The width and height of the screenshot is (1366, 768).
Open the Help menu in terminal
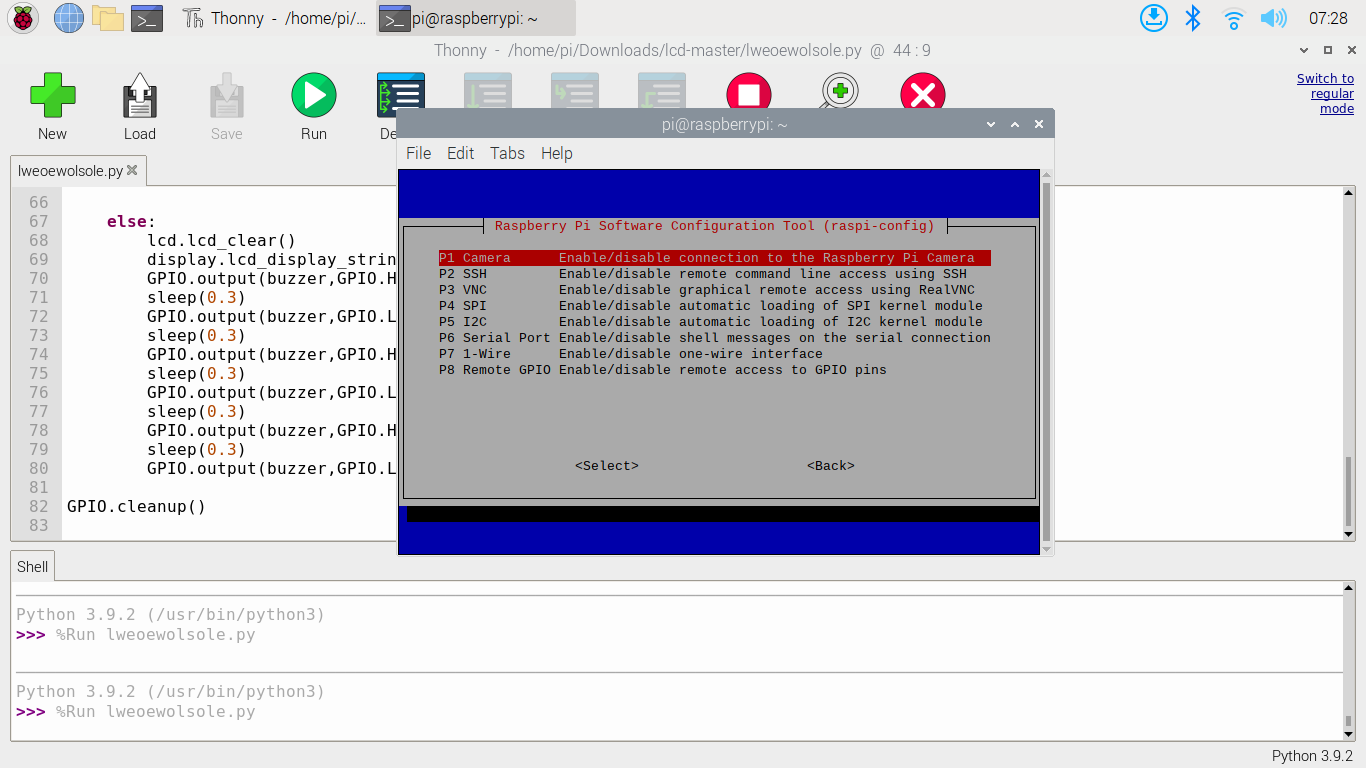(x=556, y=153)
